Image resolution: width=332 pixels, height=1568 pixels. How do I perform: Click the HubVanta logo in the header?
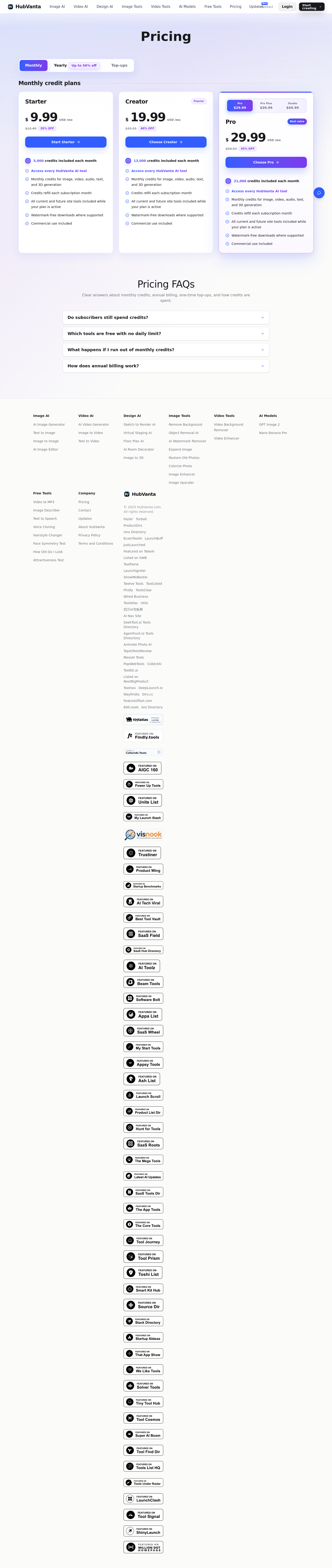point(24,7)
